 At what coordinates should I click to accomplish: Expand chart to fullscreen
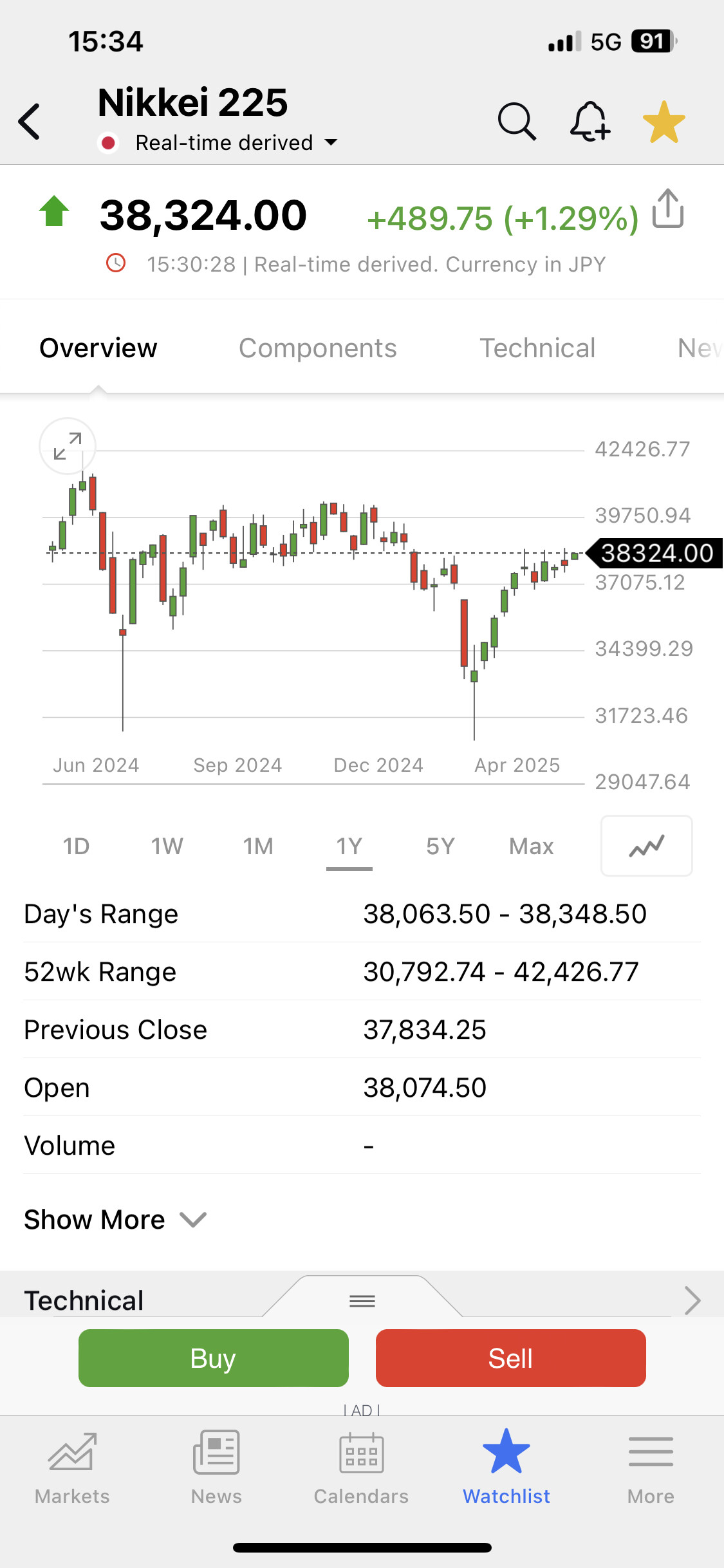point(68,446)
